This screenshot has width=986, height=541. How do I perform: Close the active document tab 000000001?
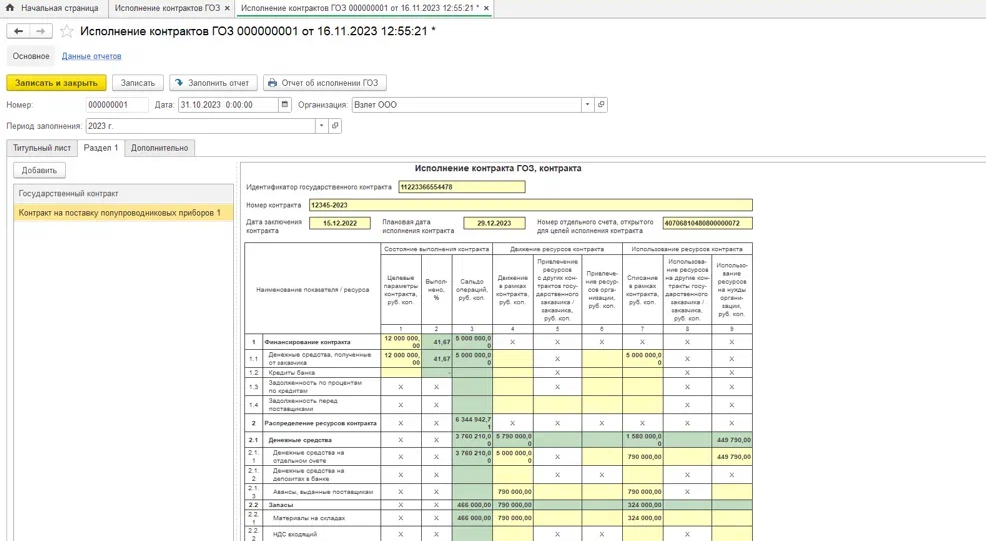[x=487, y=8]
